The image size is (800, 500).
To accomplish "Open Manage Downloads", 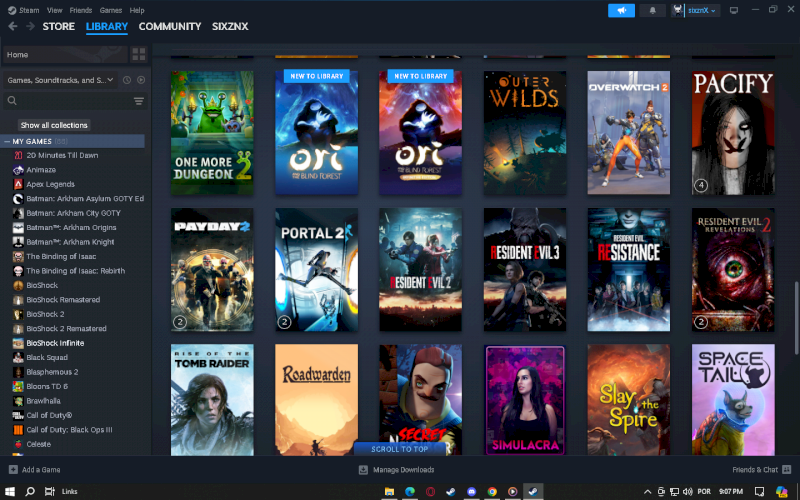I will [x=397, y=469].
